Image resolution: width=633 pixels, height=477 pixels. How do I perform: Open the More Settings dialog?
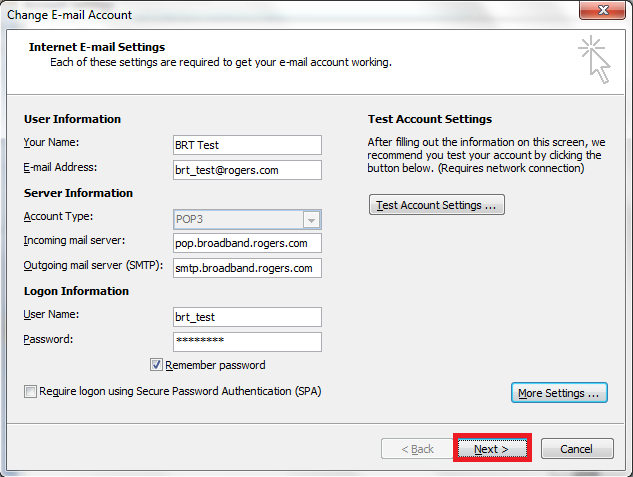click(x=560, y=393)
